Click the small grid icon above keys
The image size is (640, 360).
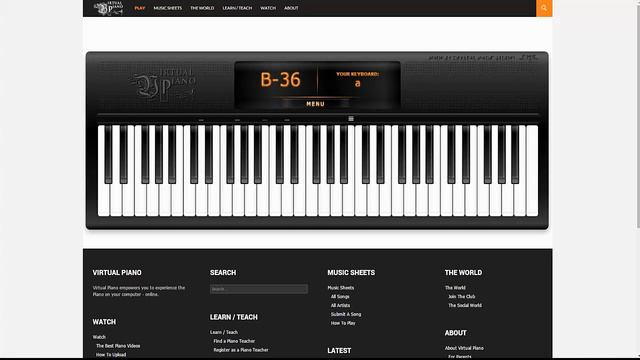(x=351, y=119)
